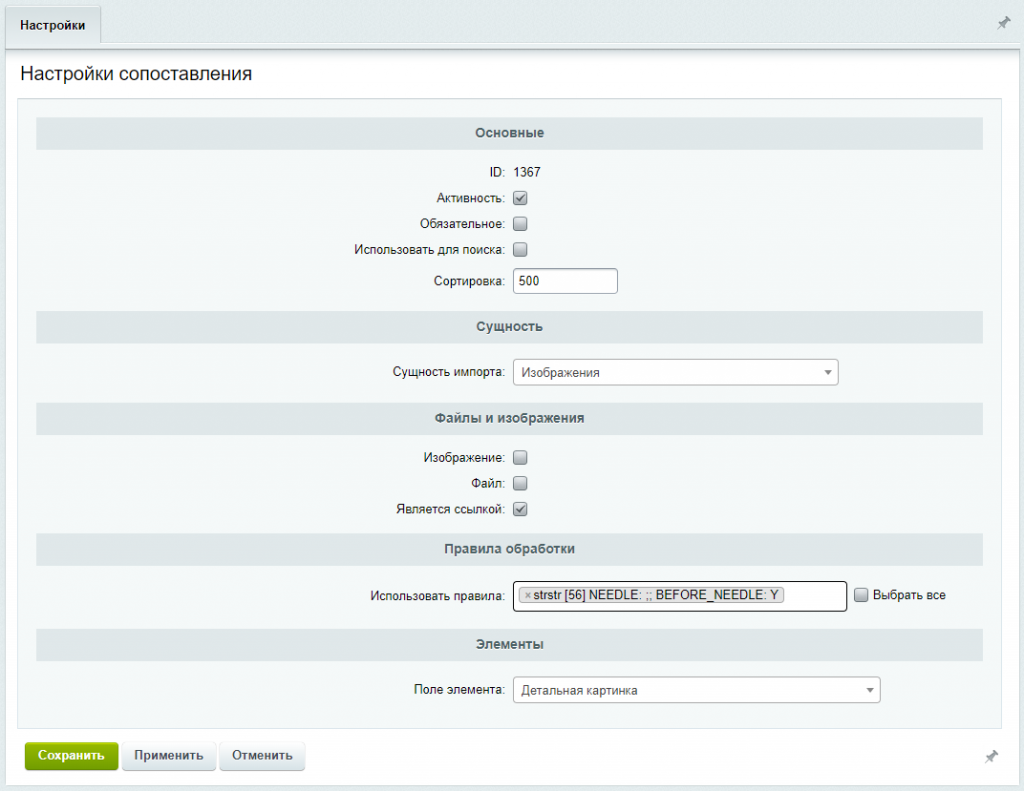Click the Основные section header
Screen dimensions: 1024x791
(x=509, y=133)
